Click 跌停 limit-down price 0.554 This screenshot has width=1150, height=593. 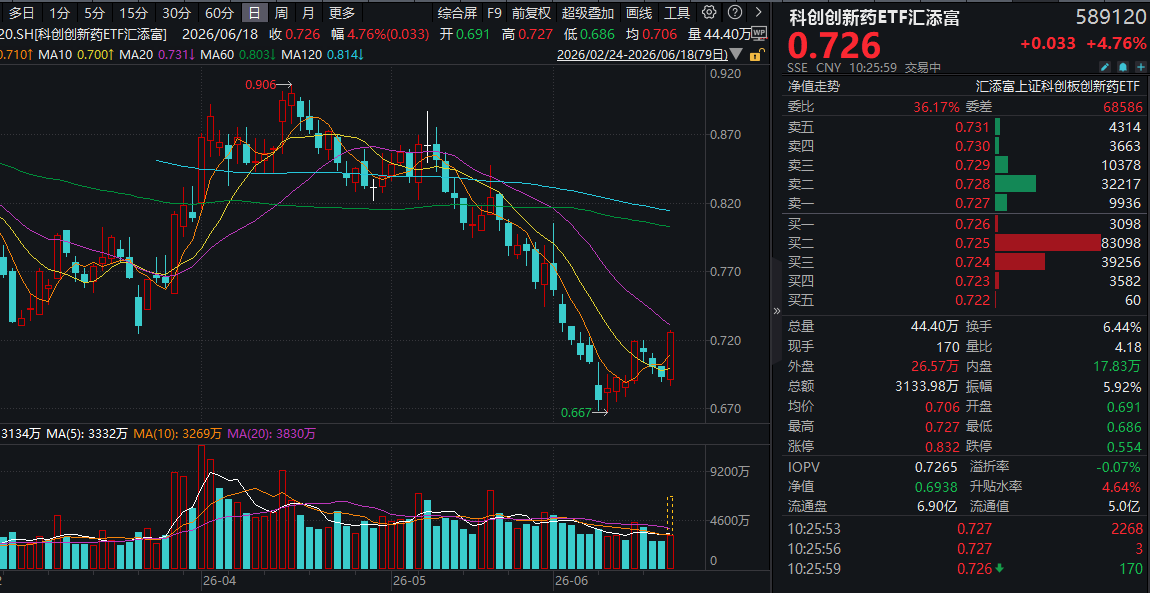tap(1125, 446)
